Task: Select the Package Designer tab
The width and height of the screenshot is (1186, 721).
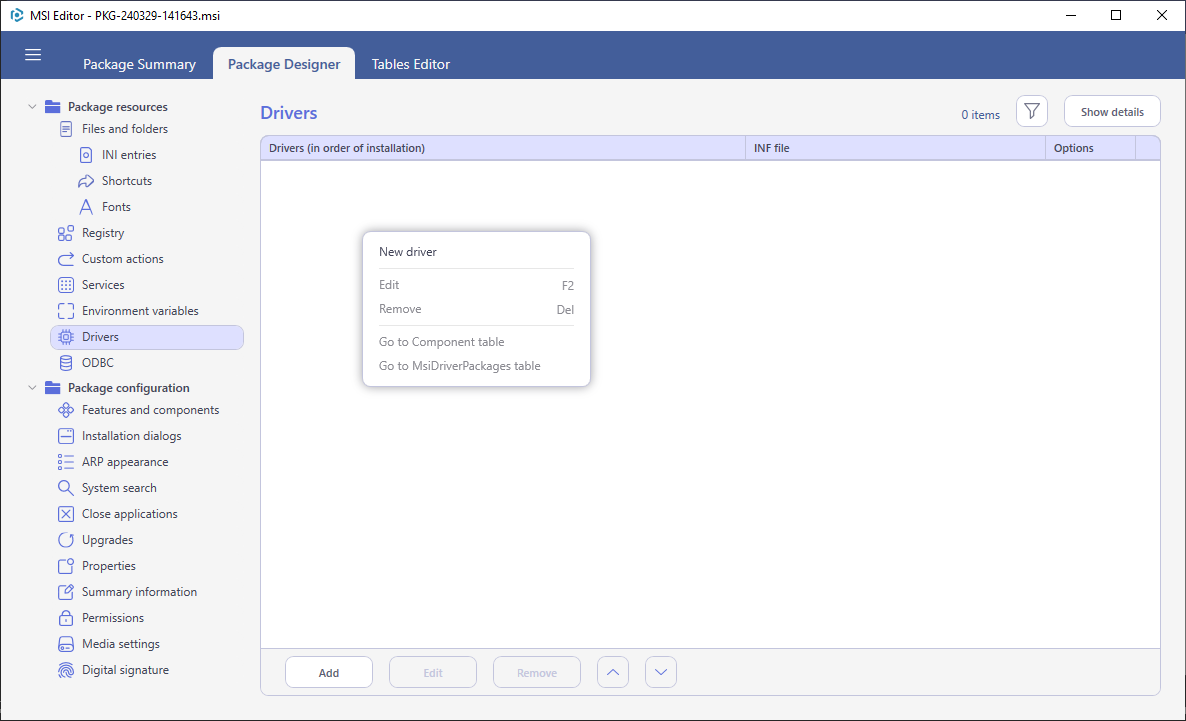Action: (284, 64)
